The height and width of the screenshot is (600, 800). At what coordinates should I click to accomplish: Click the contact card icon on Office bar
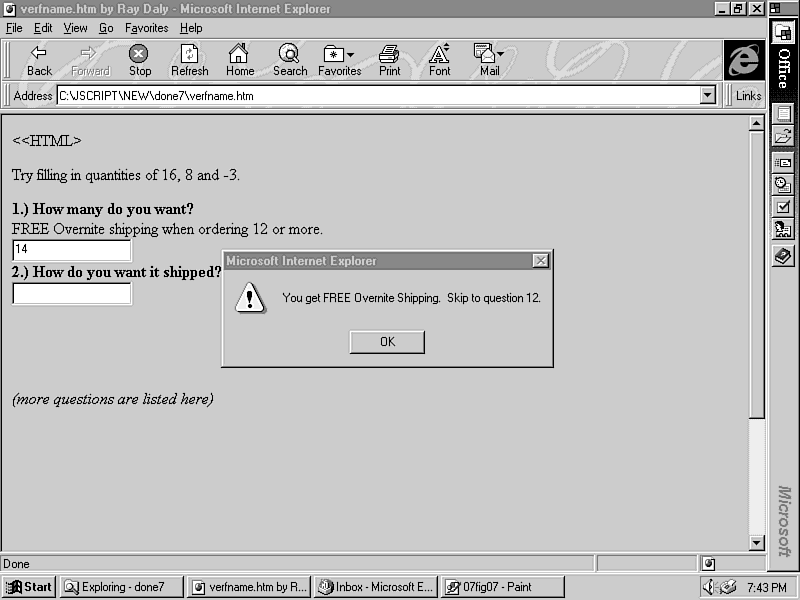(x=783, y=229)
